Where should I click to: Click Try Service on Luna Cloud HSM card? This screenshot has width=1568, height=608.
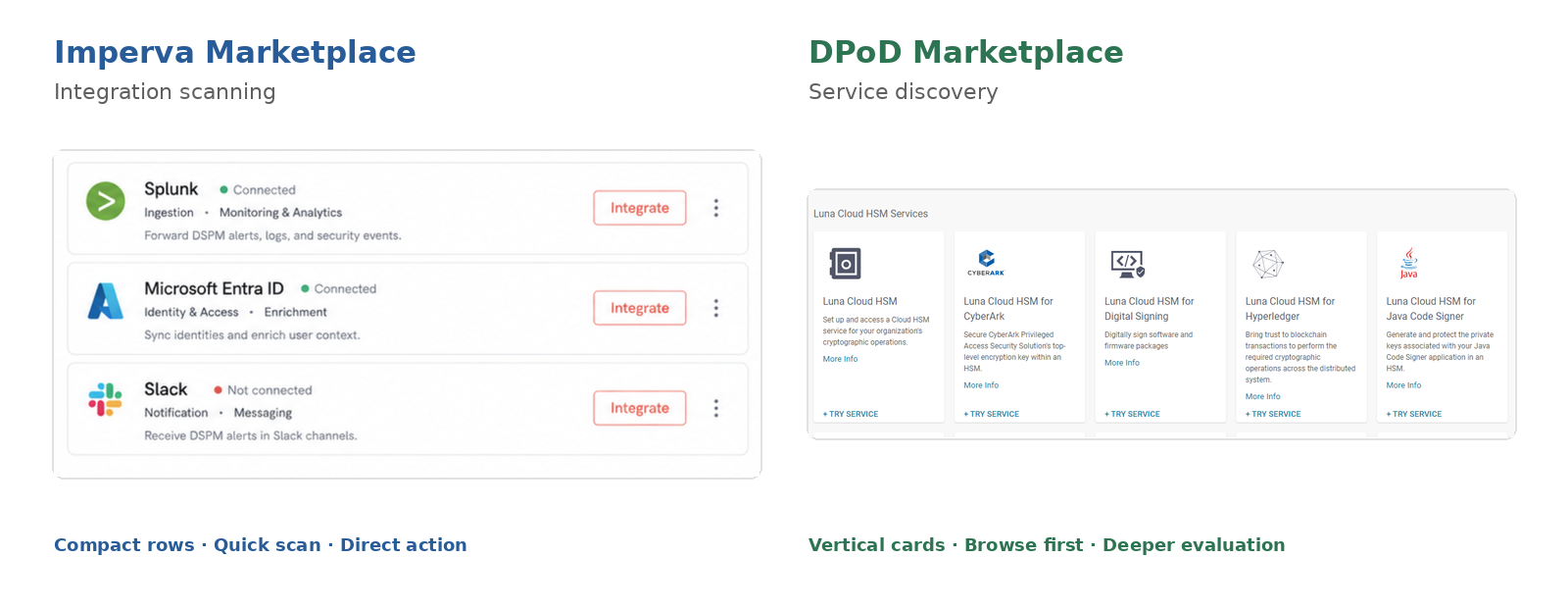pyautogui.click(x=851, y=414)
